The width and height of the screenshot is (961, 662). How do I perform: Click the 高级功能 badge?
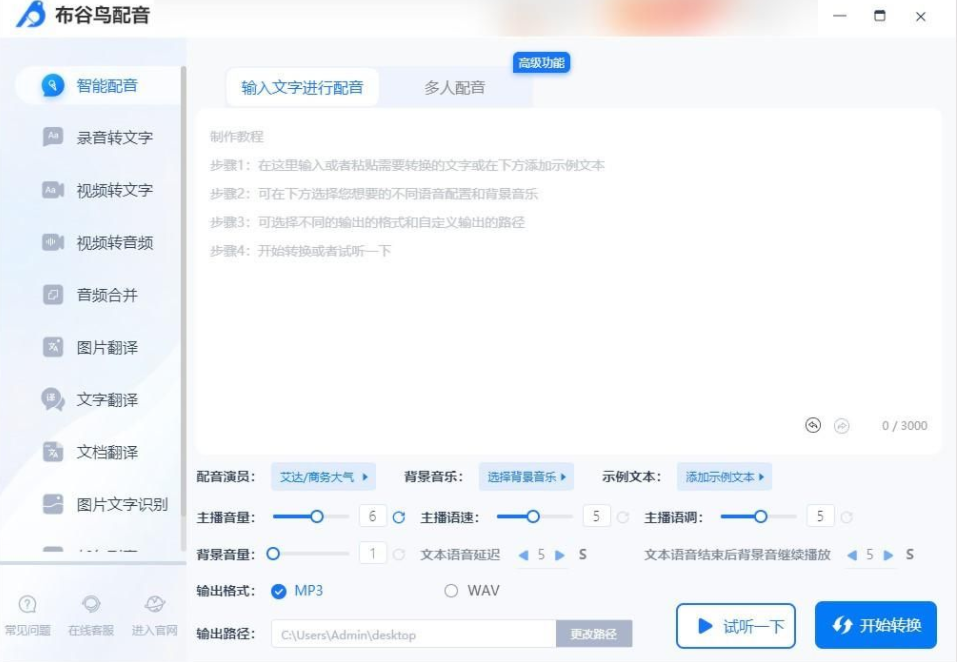[x=541, y=63]
